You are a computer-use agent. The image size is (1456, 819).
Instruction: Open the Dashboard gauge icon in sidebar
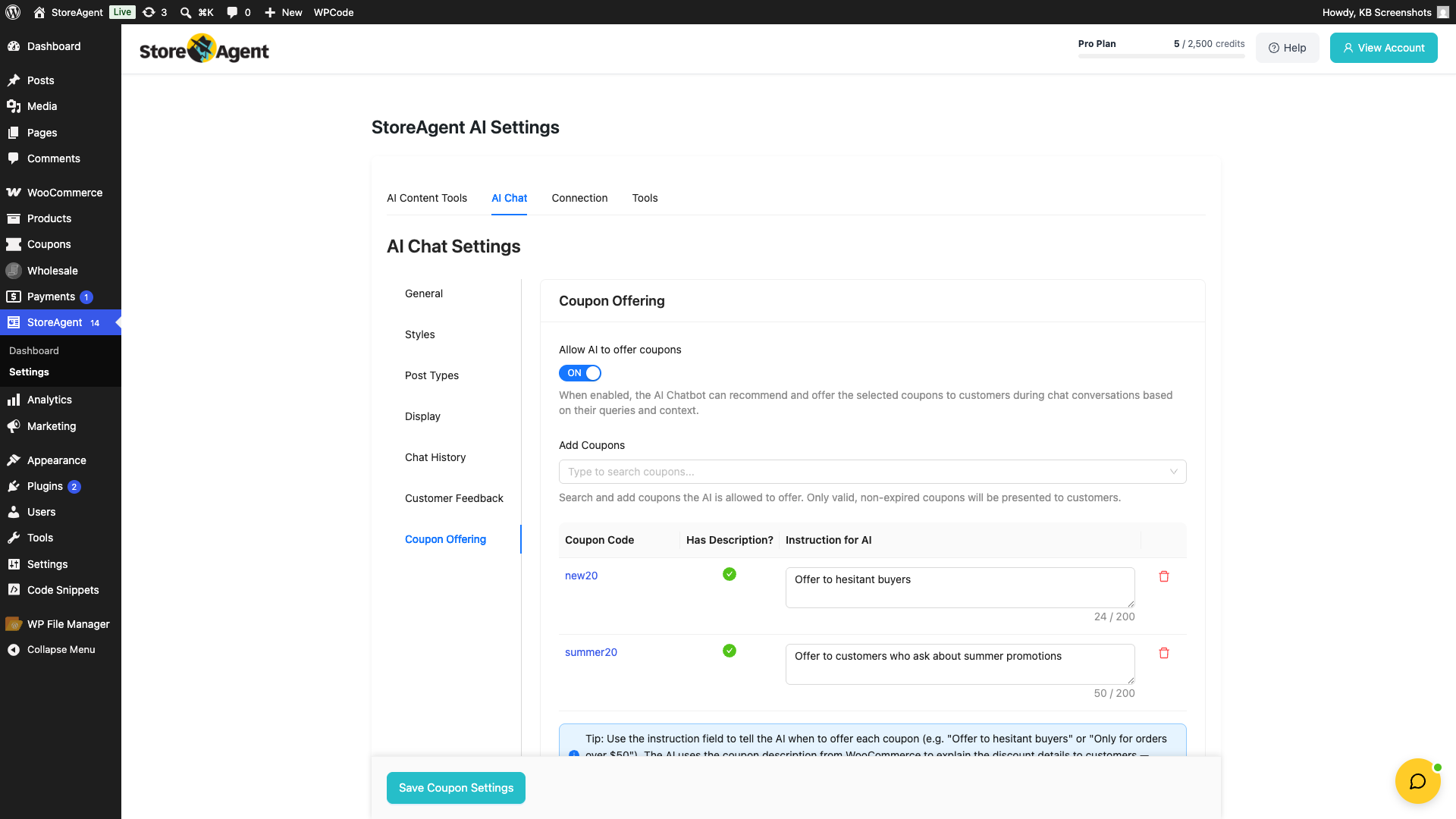tap(14, 46)
